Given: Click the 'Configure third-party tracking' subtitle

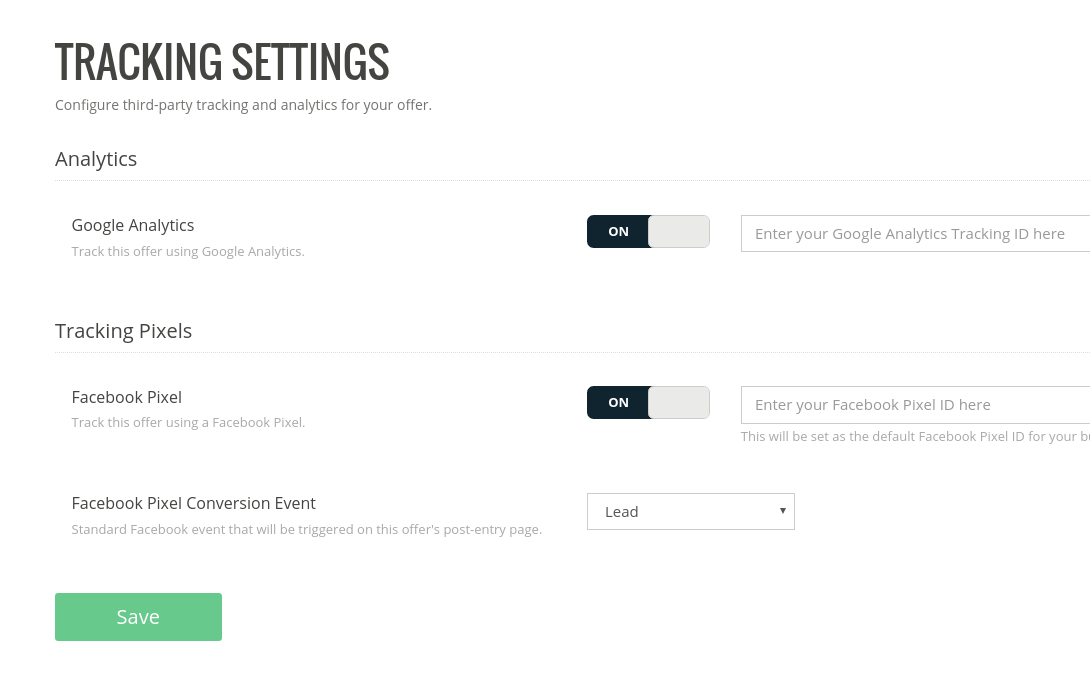Looking at the screenshot, I should [x=243, y=105].
